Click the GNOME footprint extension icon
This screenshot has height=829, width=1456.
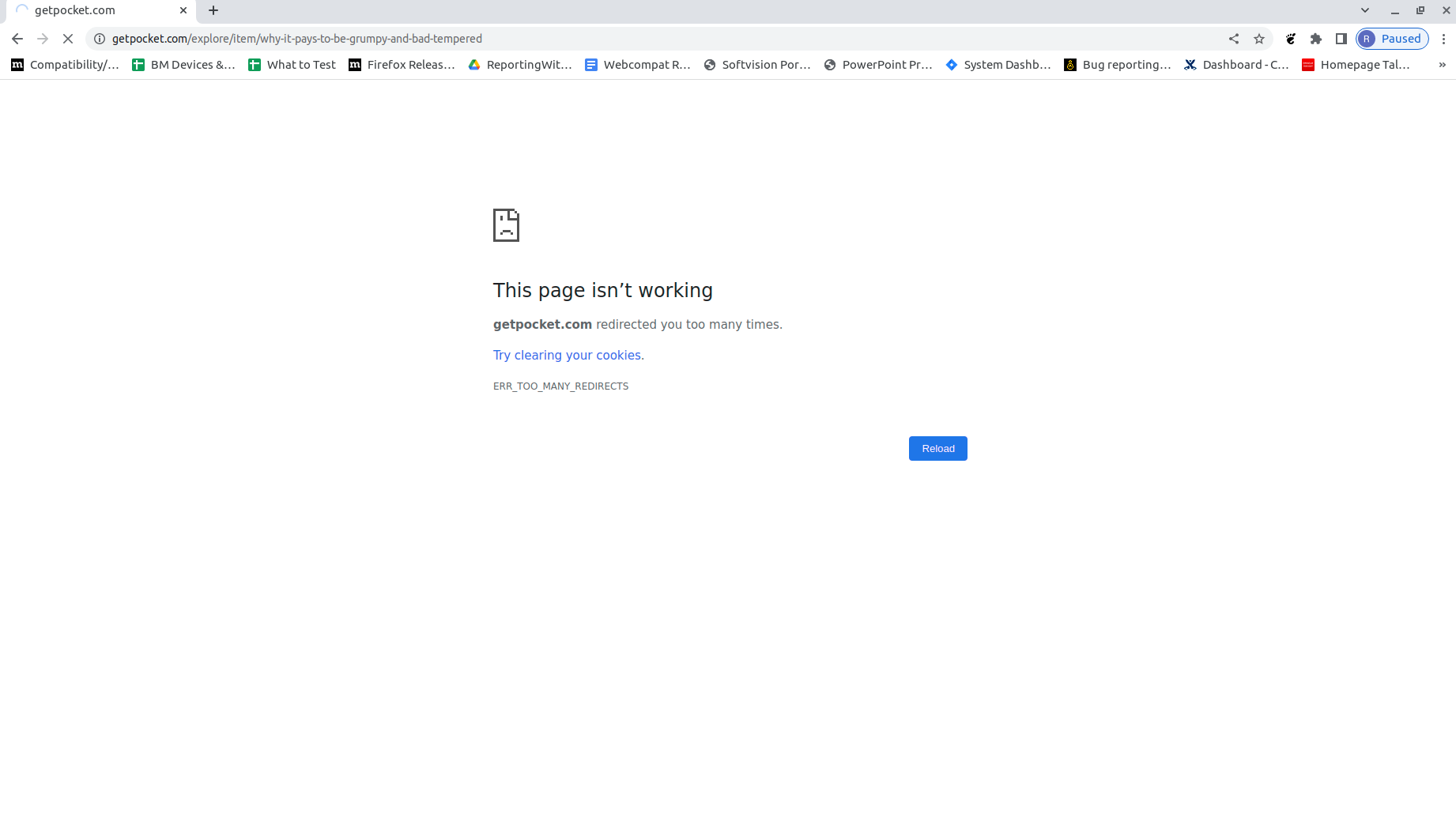(1290, 38)
